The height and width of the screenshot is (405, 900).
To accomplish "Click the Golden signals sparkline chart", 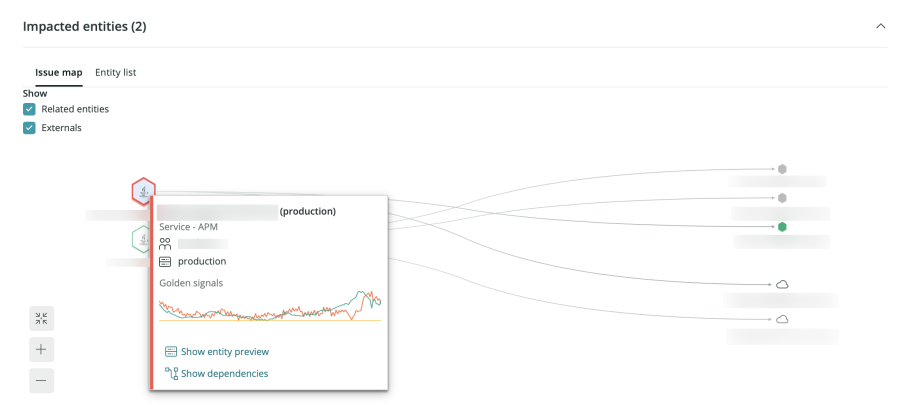I will coord(270,306).
